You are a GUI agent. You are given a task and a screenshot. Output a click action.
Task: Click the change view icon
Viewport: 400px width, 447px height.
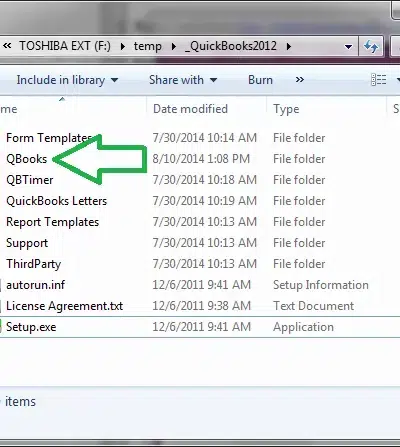(379, 80)
